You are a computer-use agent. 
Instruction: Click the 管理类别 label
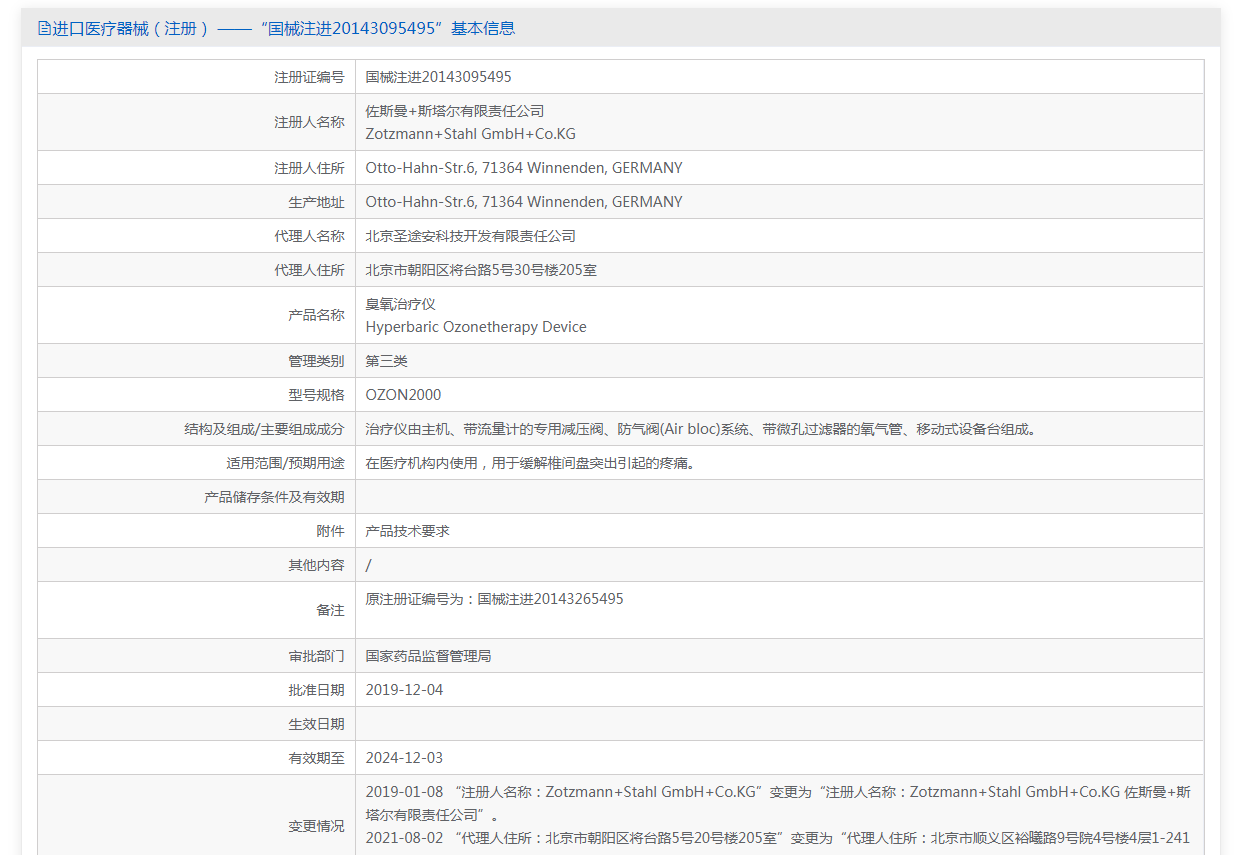point(317,361)
